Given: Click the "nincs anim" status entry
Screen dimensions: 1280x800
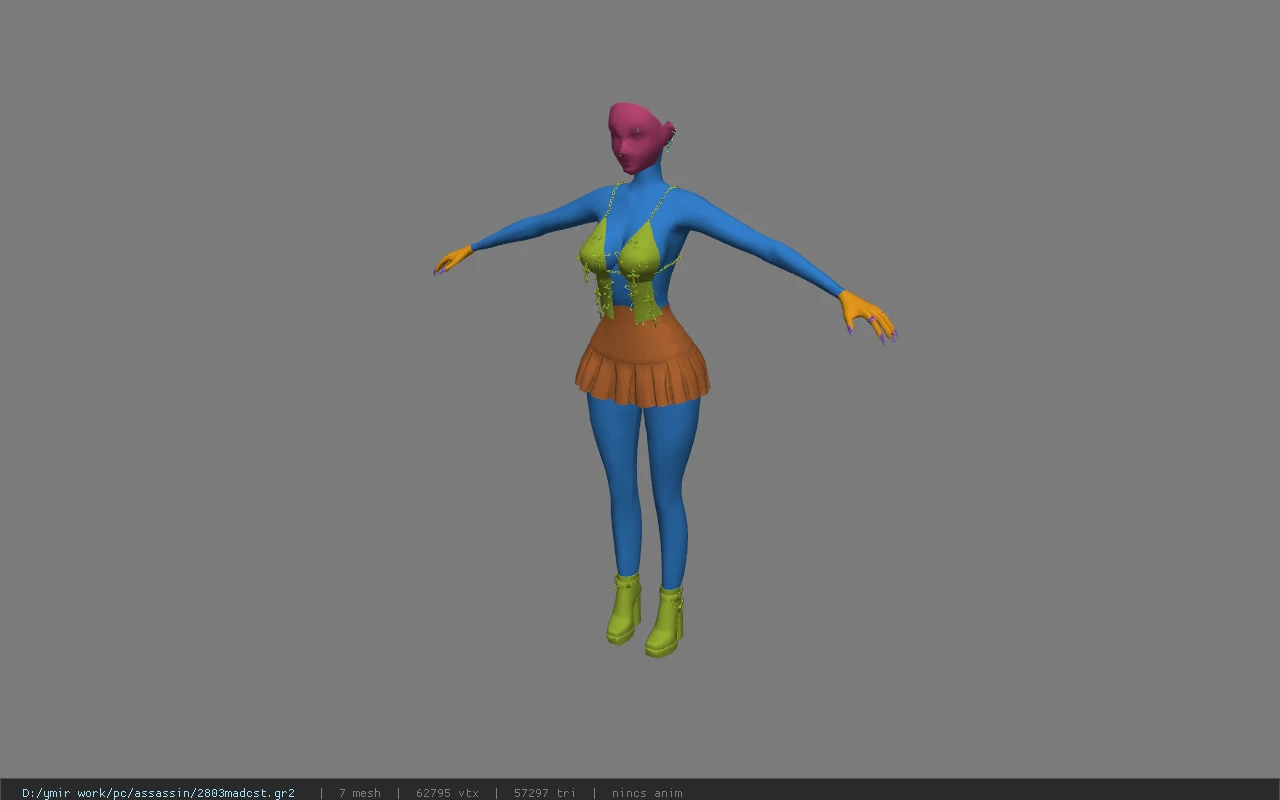Looking at the screenshot, I should (x=647, y=793).
